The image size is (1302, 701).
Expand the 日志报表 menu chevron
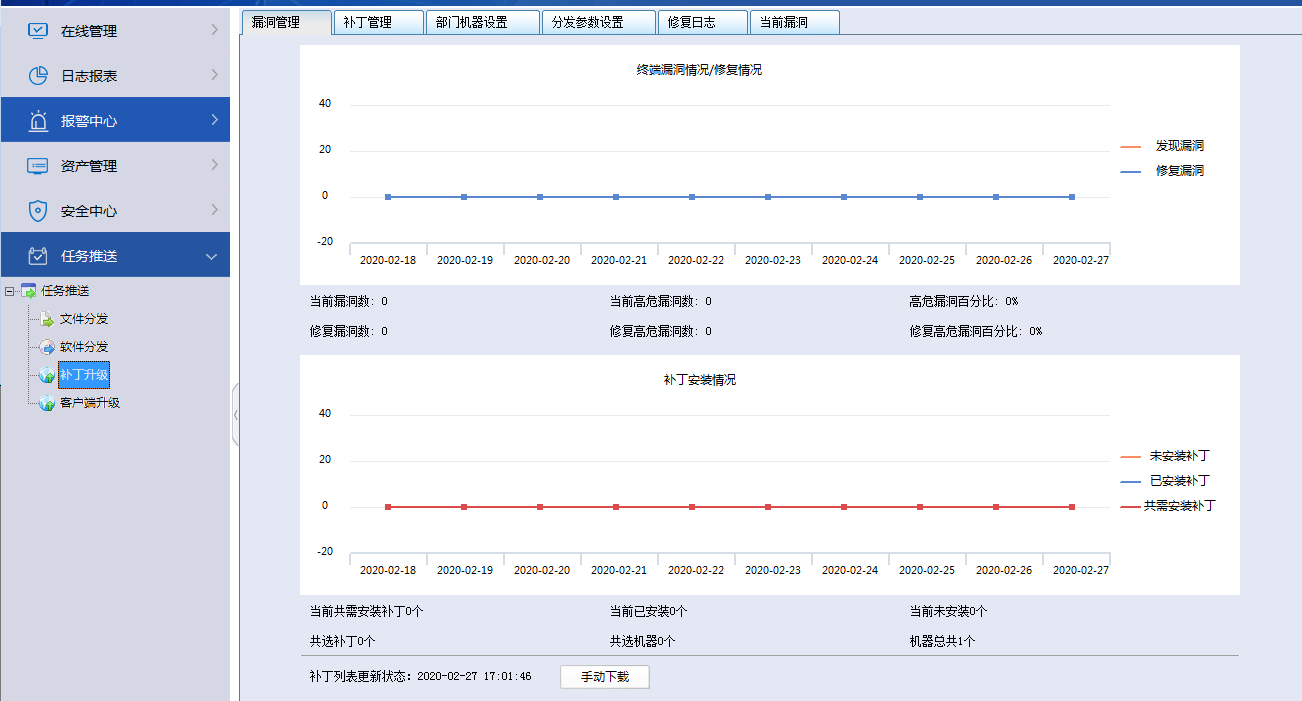click(x=214, y=76)
